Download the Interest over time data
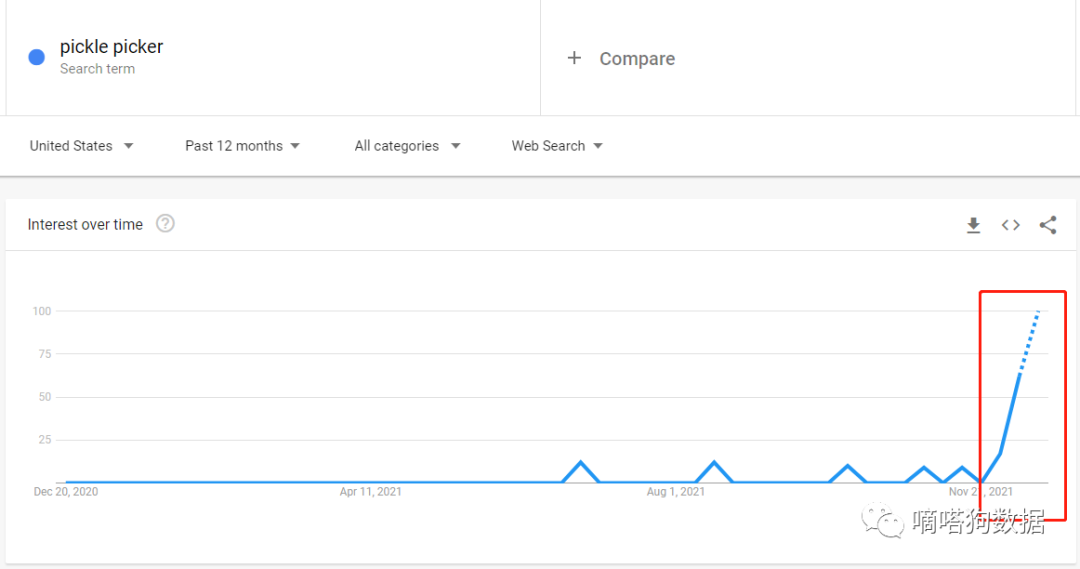This screenshot has height=569, width=1080. 973,226
